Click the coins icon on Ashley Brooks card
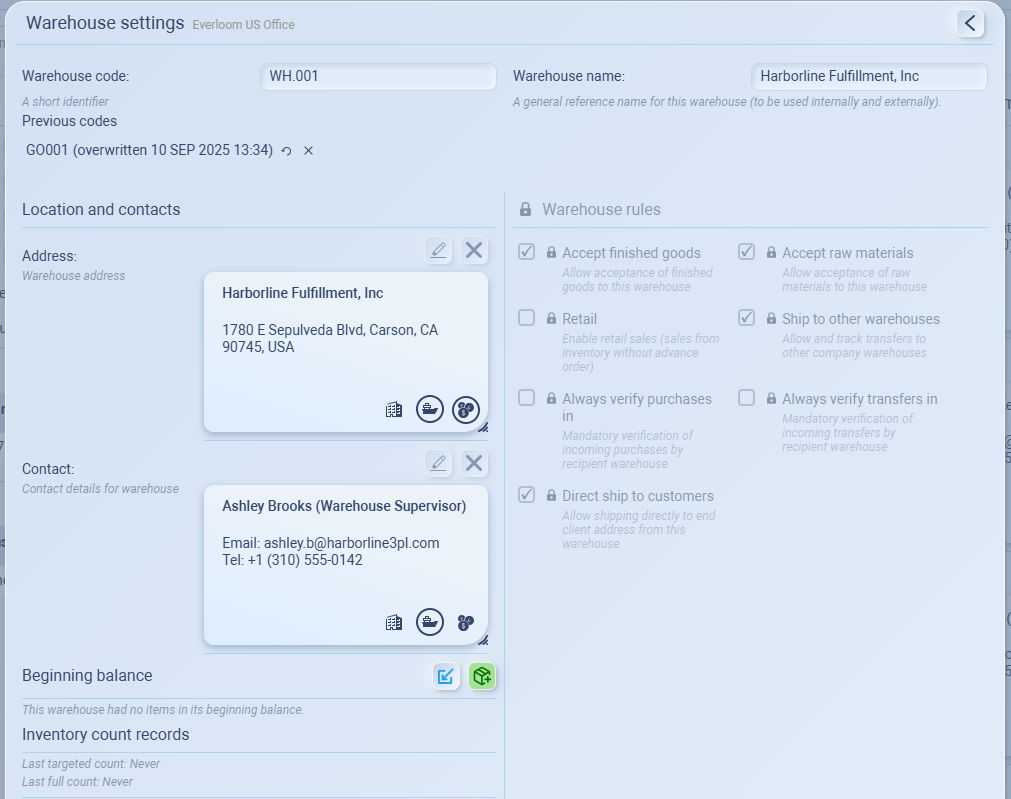 (466, 622)
